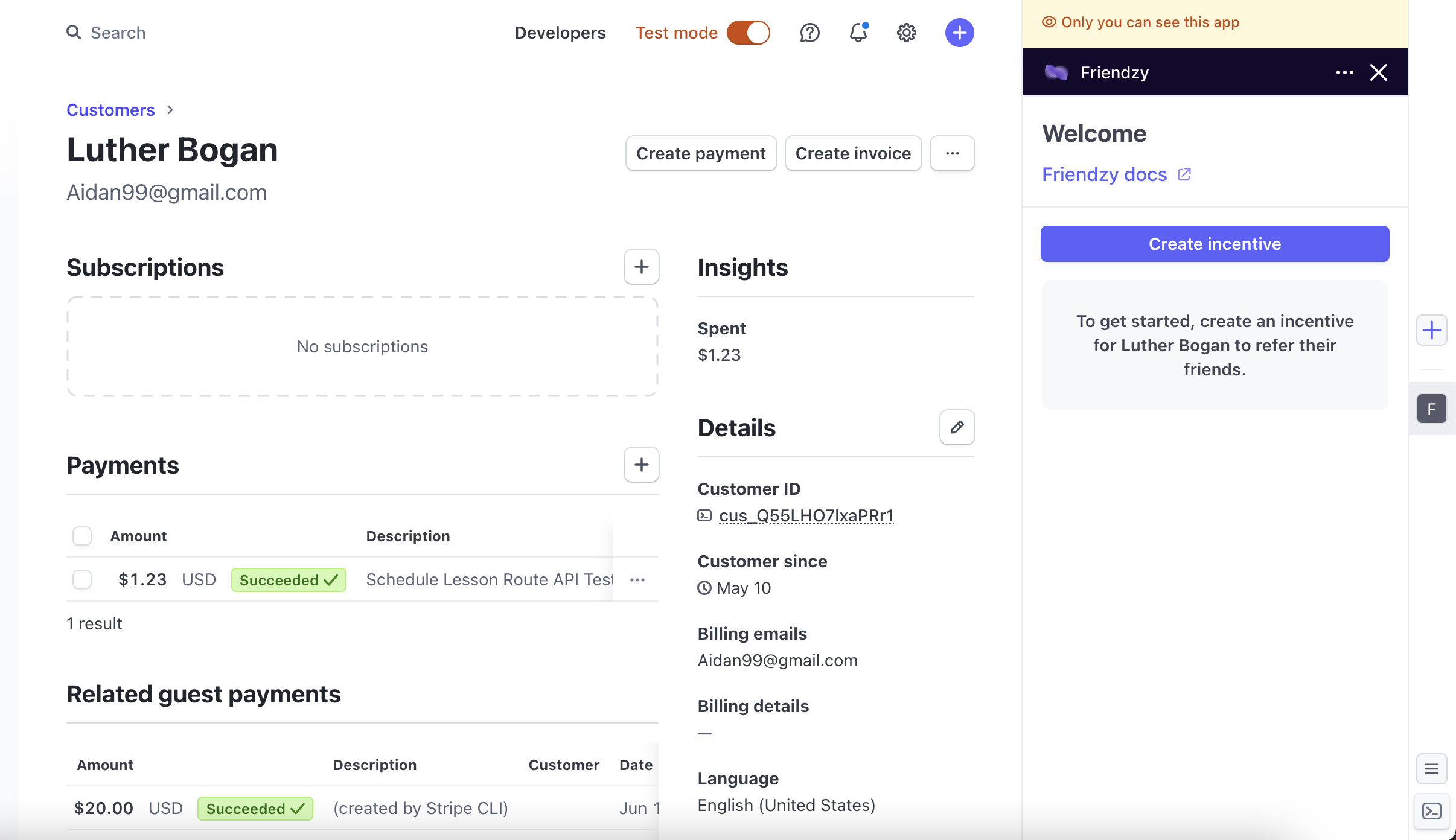Check the $1.23 payment row checkbox
1456x840 pixels.
[x=82, y=579]
